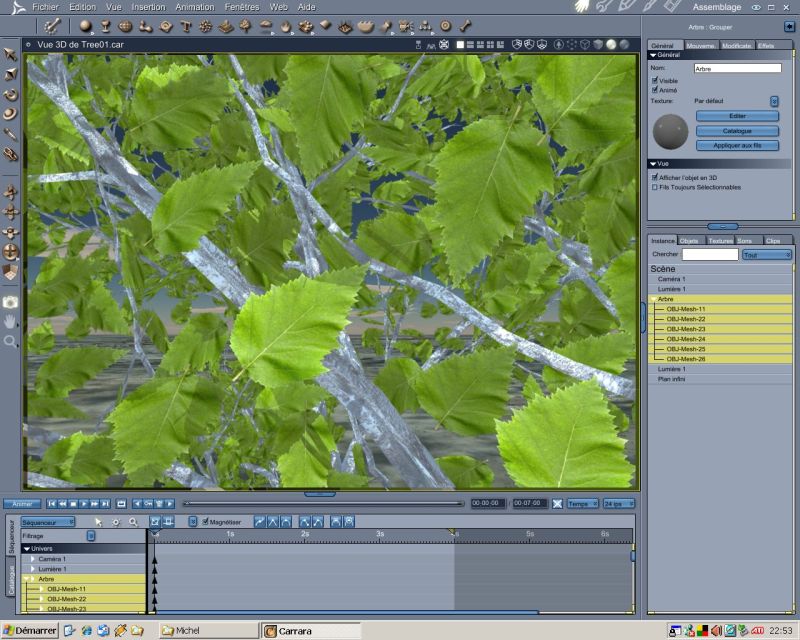Select the magnifier zoom tool
The height and width of the screenshot is (640, 800).
coord(10,341)
